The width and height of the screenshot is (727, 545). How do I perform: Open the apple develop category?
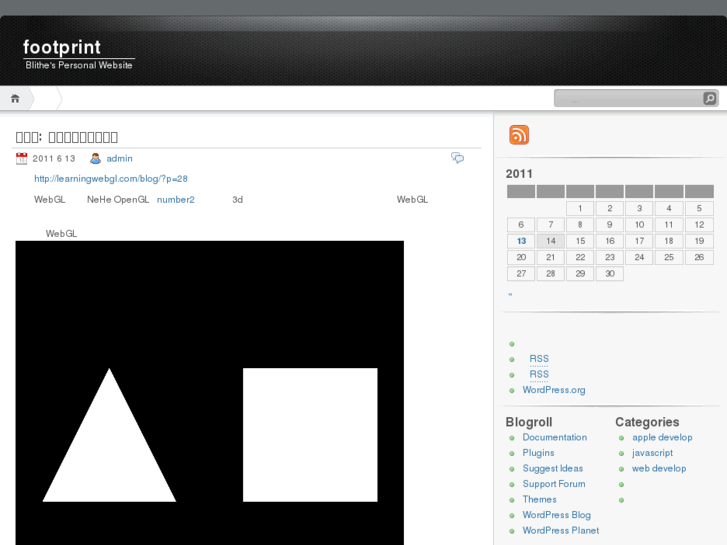tap(662, 437)
